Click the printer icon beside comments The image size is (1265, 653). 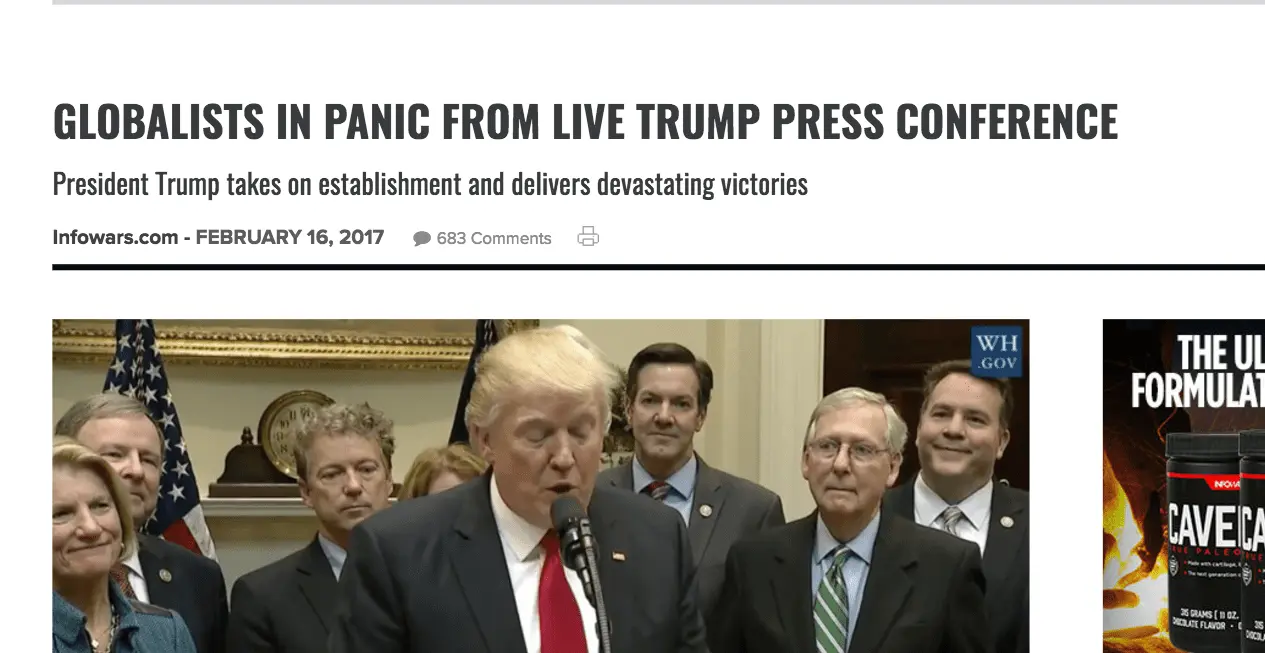[x=588, y=237]
